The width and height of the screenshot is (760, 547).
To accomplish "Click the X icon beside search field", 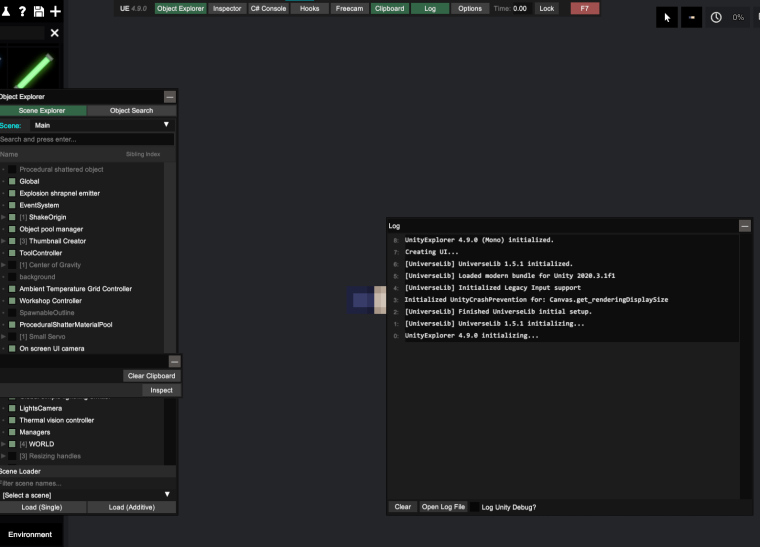I will [x=55, y=33].
